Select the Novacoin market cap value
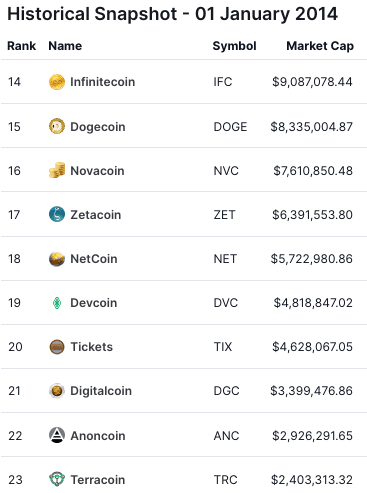The height and width of the screenshot is (493, 367). [313, 171]
